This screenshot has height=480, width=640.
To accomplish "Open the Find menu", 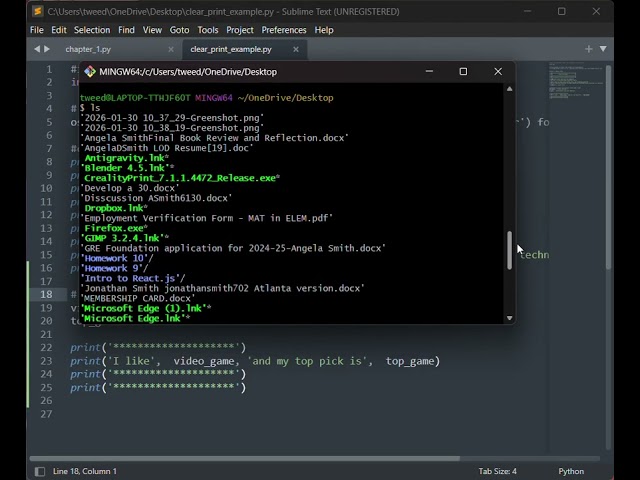I will click(x=126, y=30).
